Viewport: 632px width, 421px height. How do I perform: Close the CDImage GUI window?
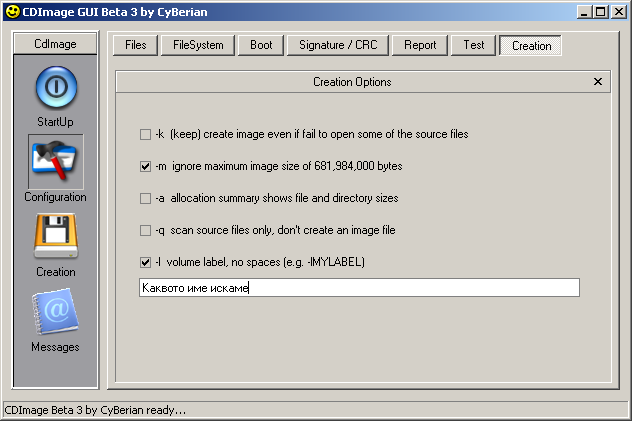click(x=618, y=12)
